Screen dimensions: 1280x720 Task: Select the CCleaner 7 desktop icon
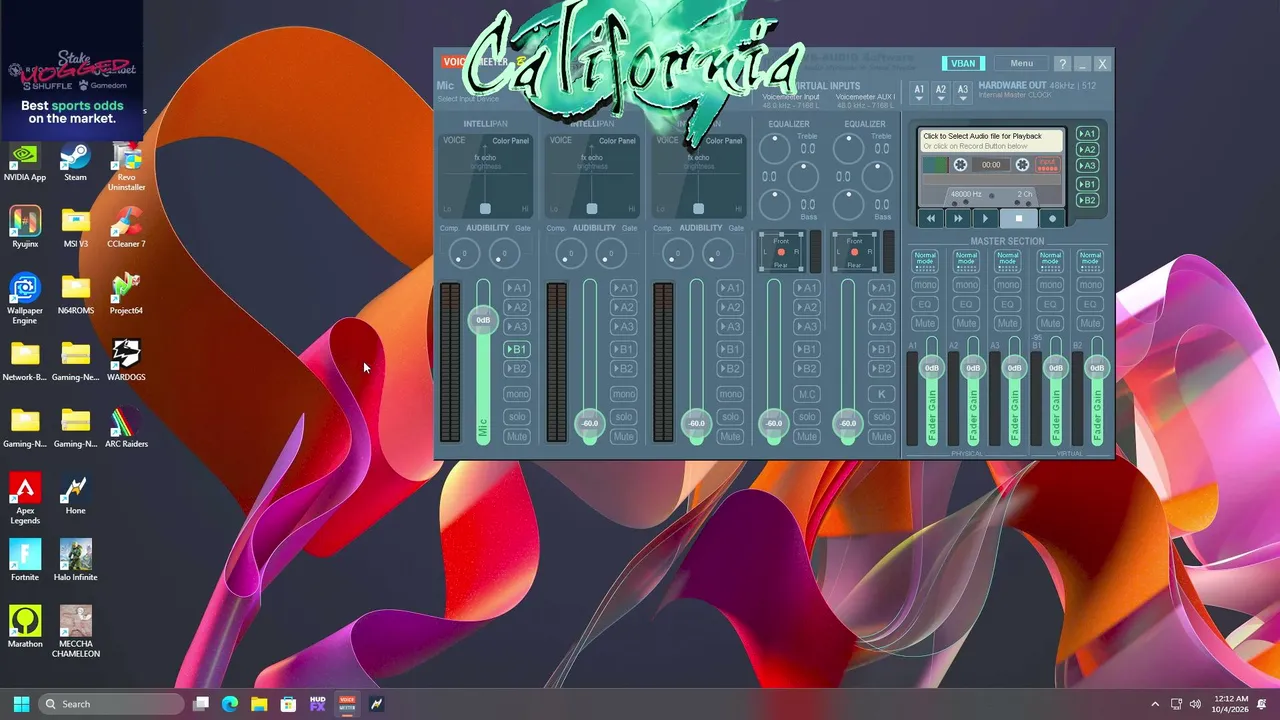point(126,228)
